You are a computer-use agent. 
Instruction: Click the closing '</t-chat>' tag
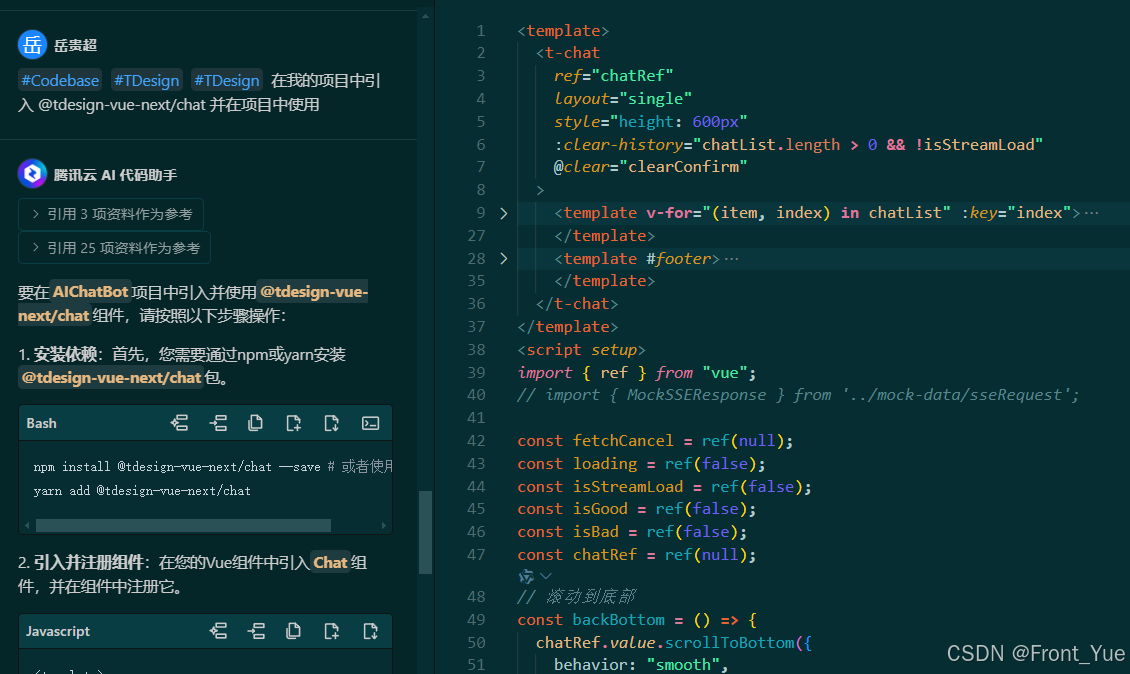pos(577,304)
